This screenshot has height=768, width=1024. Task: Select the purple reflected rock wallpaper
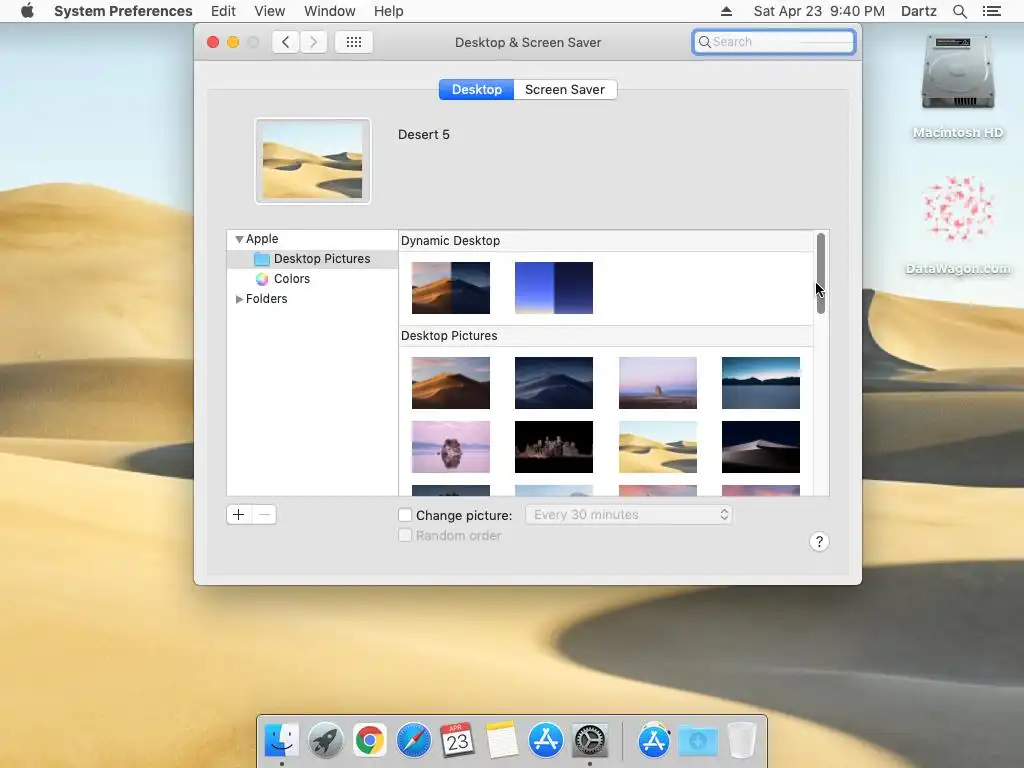[x=451, y=447]
